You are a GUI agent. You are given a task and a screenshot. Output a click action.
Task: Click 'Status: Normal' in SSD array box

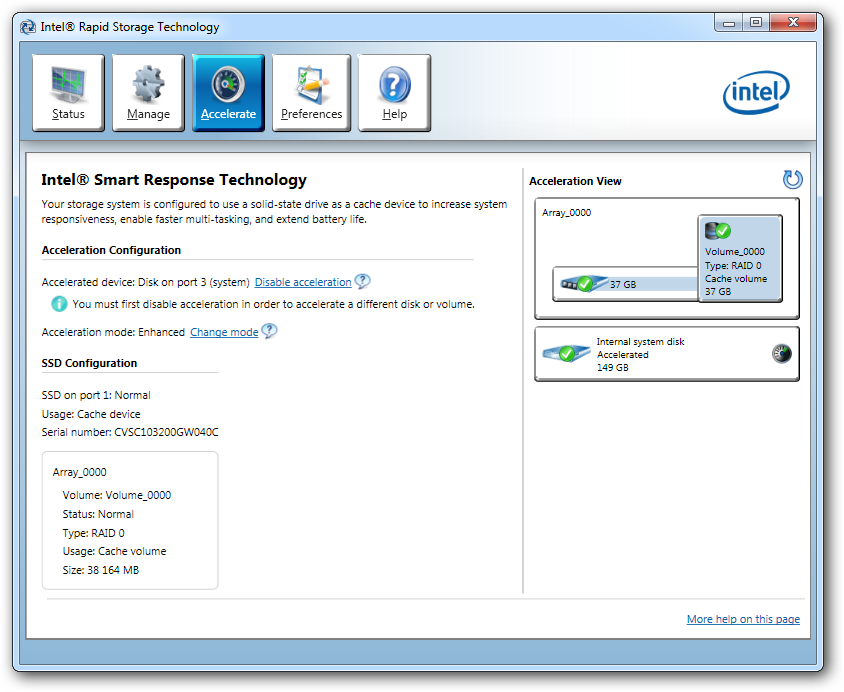point(98,514)
